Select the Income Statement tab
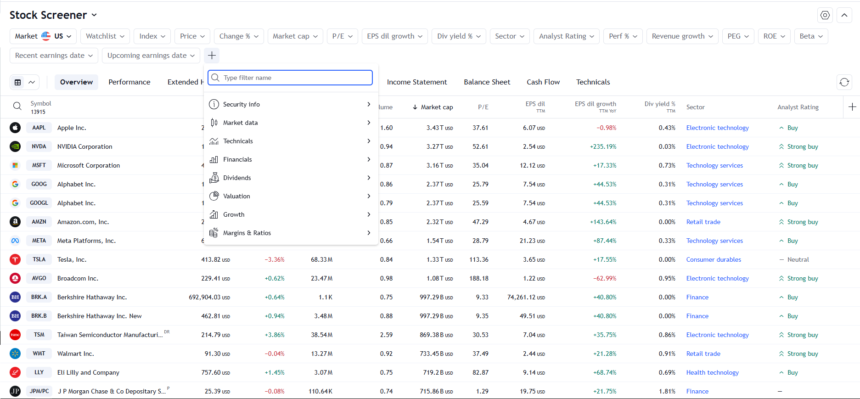 coord(417,82)
